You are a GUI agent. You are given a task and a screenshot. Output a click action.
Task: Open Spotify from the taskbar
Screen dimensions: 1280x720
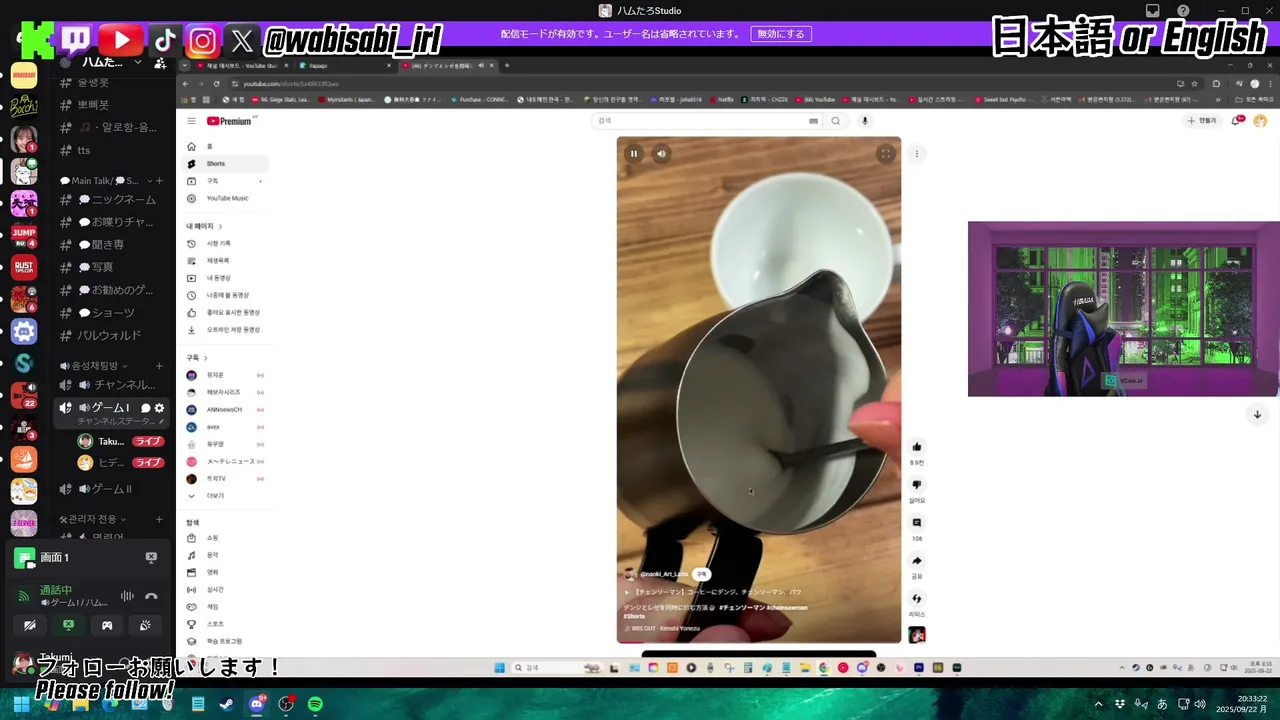pyautogui.click(x=315, y=704)
